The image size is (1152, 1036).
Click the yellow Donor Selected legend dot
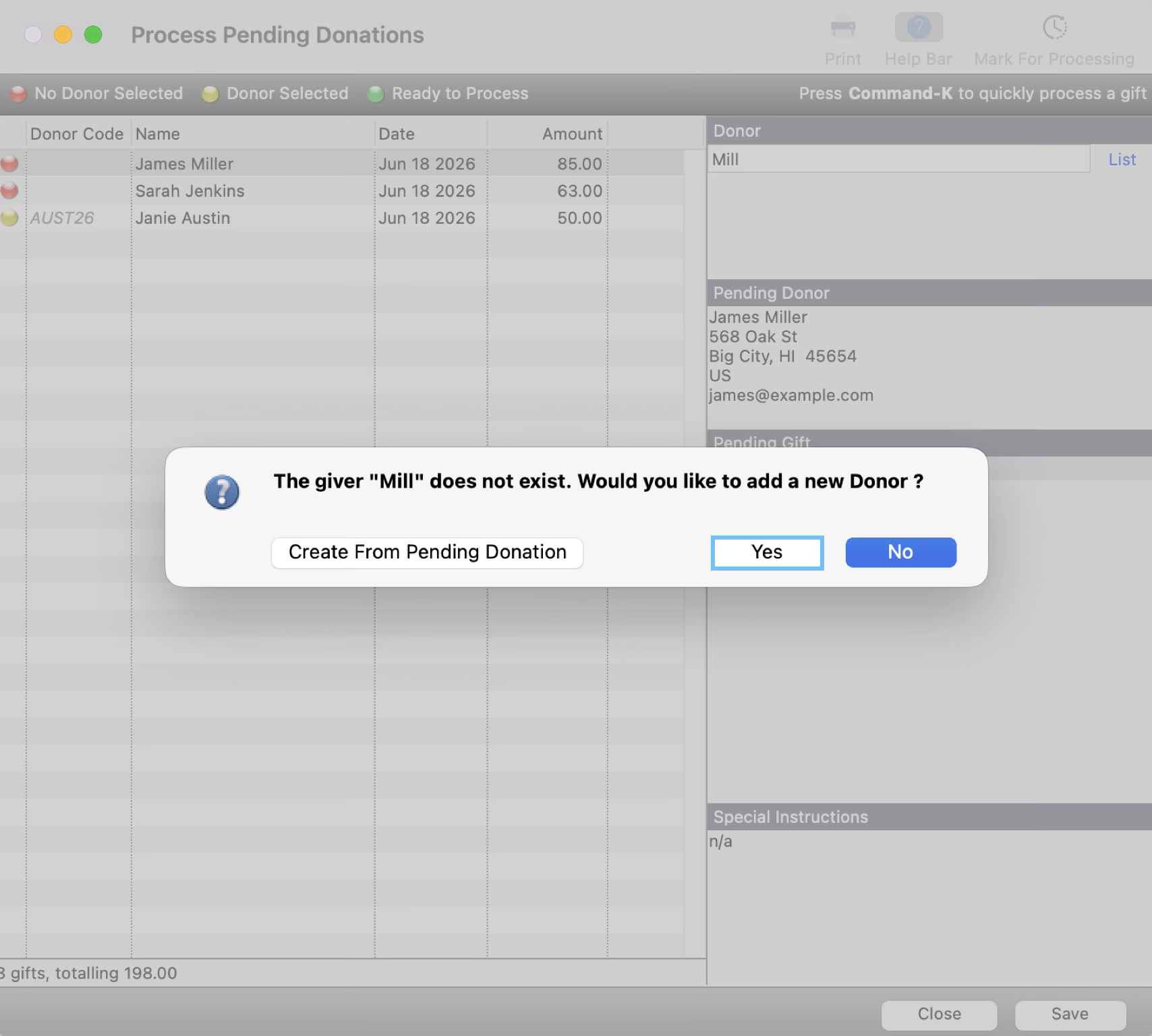[210, 94]
